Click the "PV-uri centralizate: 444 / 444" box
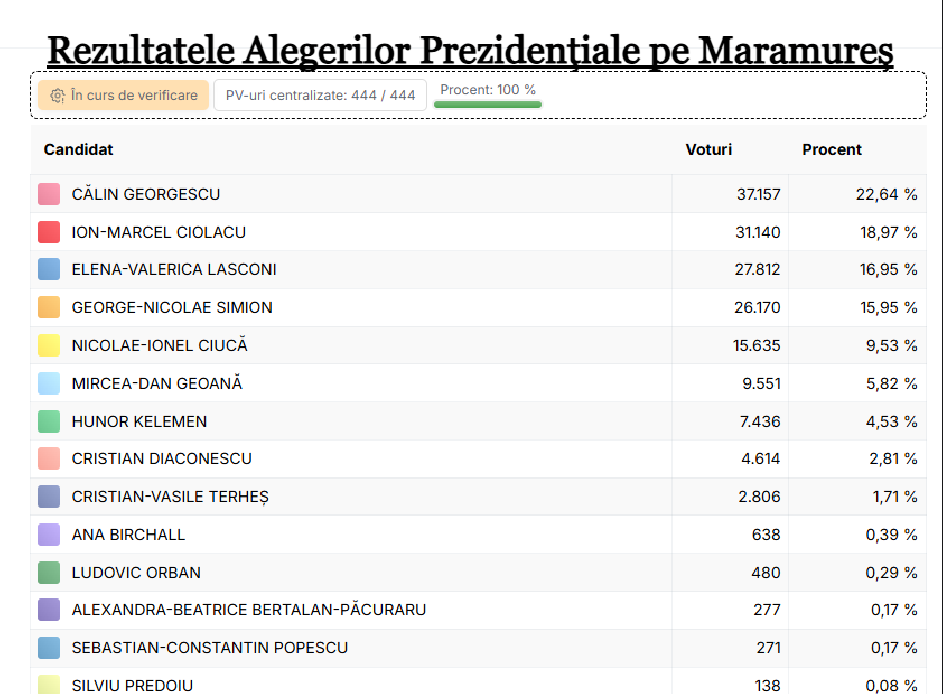Viewport: 943px width, 694px height. 320,95
